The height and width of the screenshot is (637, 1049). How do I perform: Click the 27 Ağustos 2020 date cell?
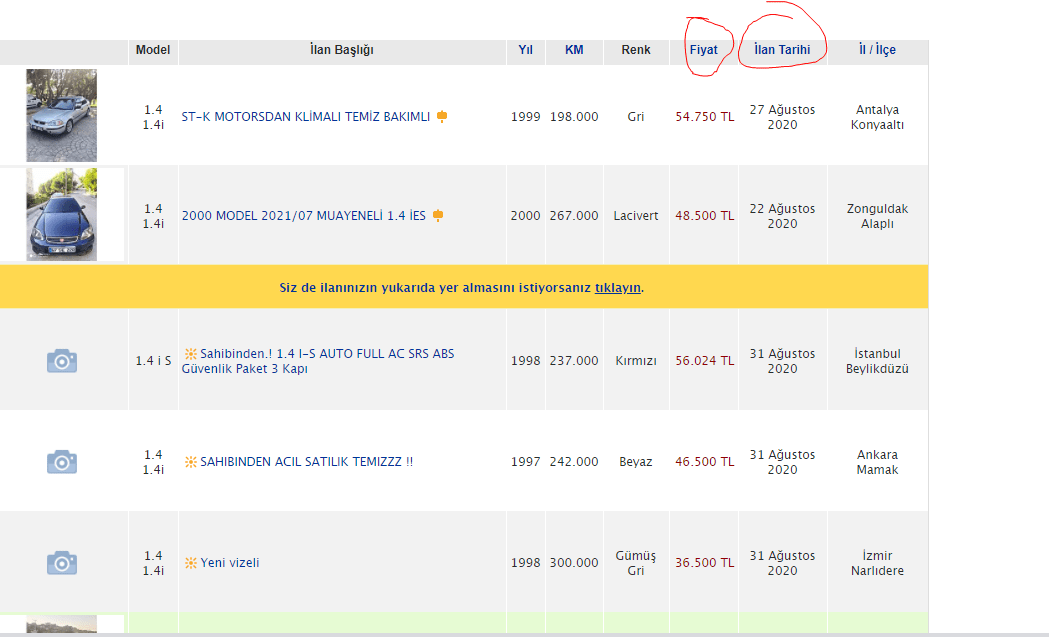[x=782, y=117]
